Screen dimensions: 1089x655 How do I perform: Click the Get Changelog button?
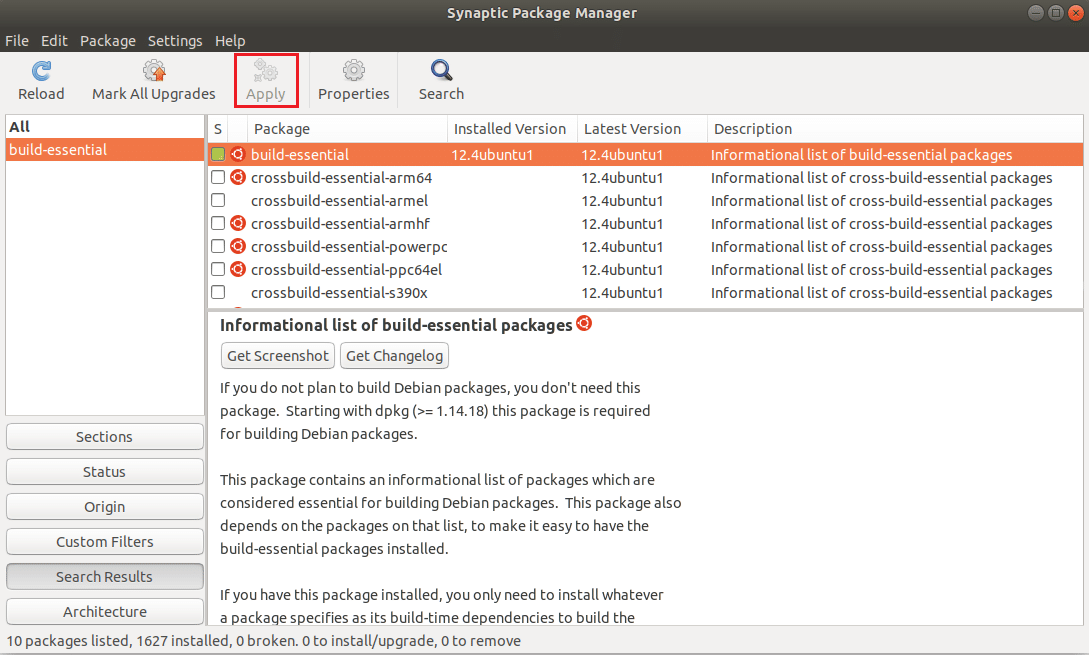(x=395, y=356)
